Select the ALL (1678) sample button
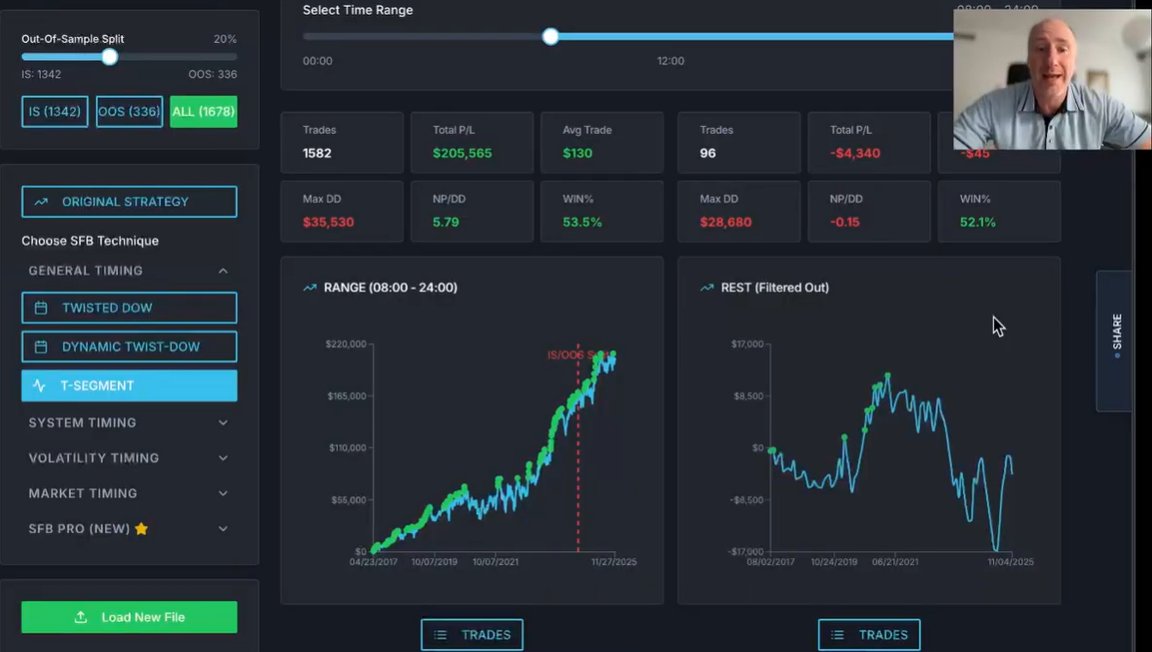 pos(204,112)
